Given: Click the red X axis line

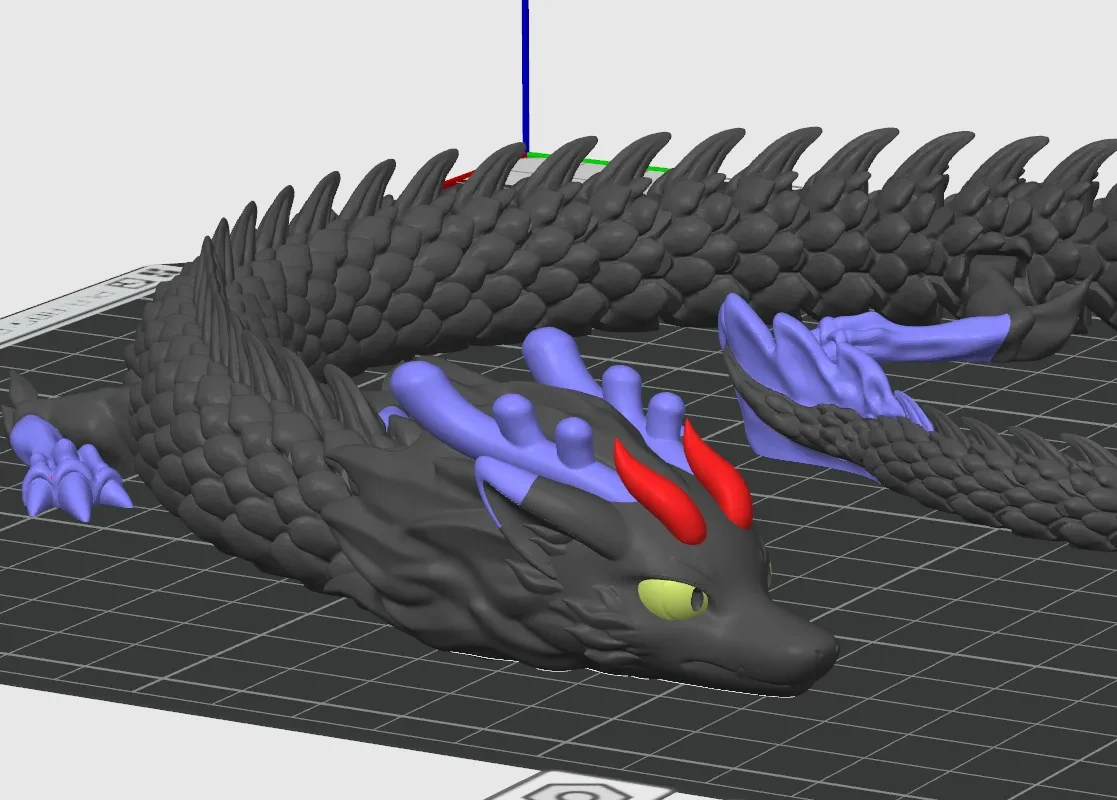Looking at the screenshot, I should (x=458, y=179).
